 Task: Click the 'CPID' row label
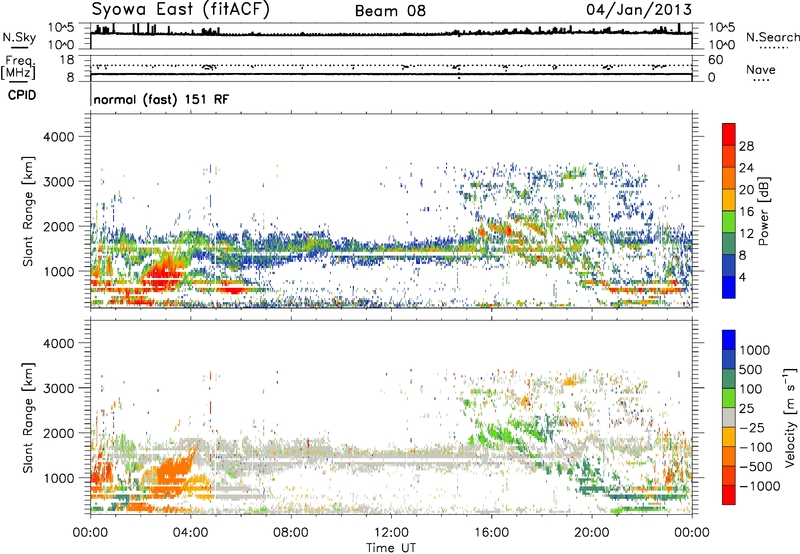(22, 95)
